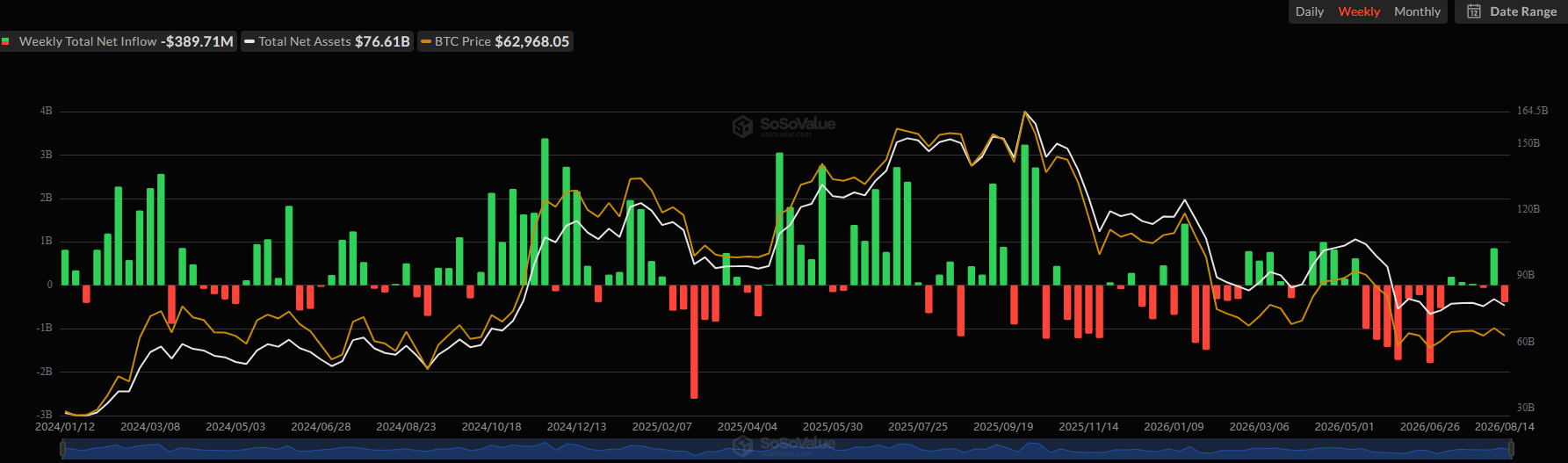
Task: Click the orange BTC Price legend marker
Action: tap(426, 41)
